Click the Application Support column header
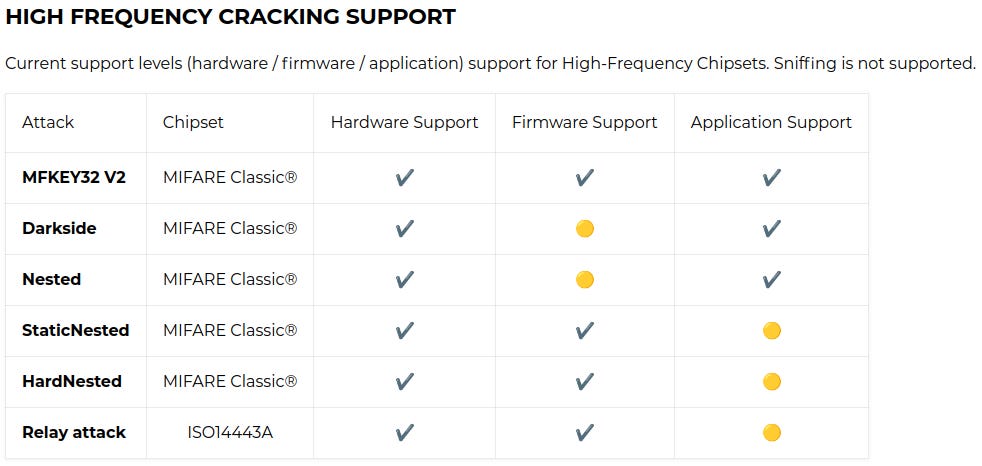This screenshot has width=982, height=466. click(x=771, y=123)
